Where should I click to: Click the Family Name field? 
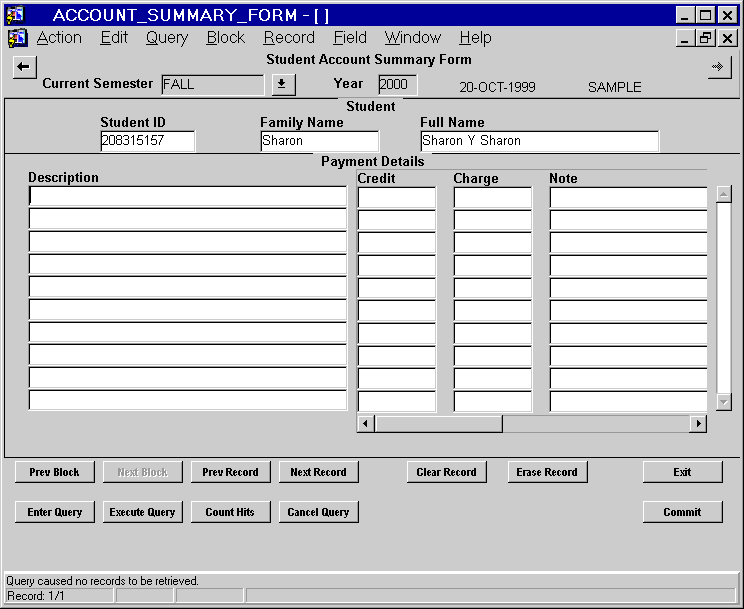coord(320,141)
